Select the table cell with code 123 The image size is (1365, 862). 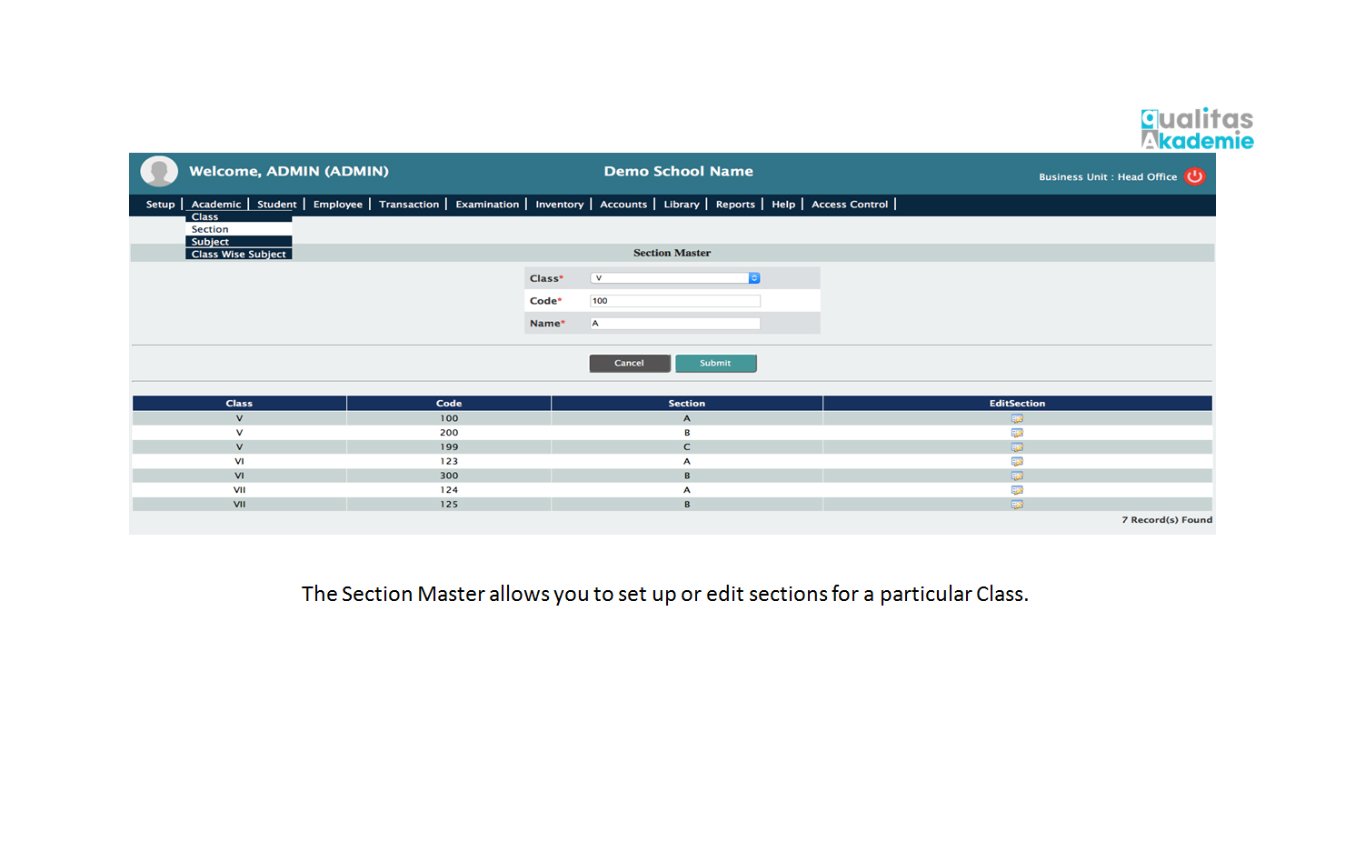coord(449,462)
